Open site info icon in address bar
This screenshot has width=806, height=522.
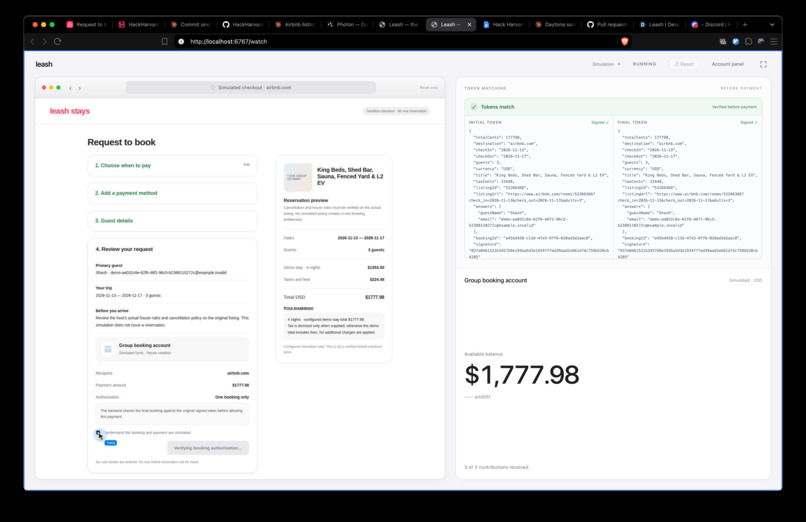181,42
